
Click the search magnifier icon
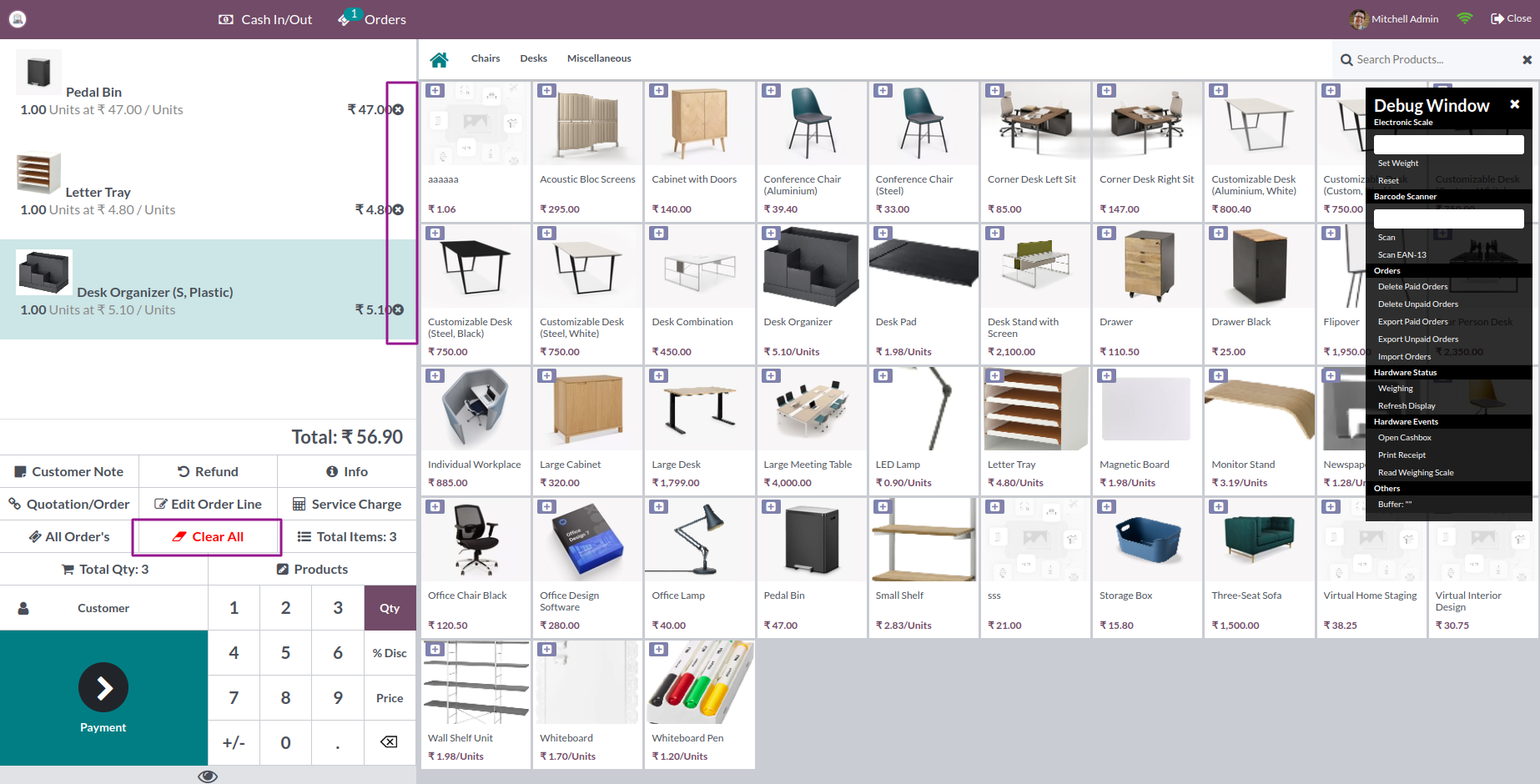click(1346, 59)
